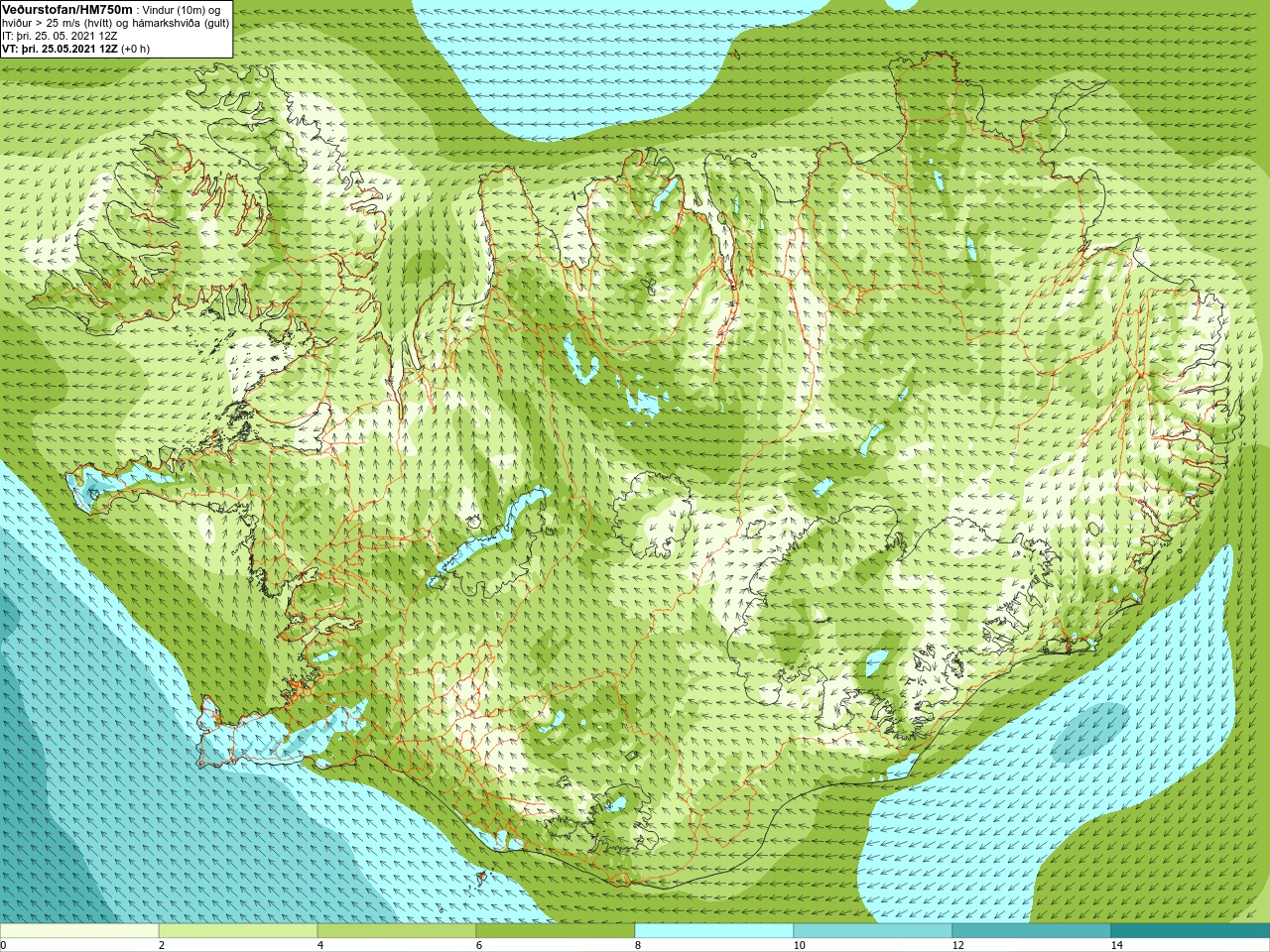
Task: Click the light cyan 8–10 legend swatch
Action: pyautogui.click(x=714, y=931)
